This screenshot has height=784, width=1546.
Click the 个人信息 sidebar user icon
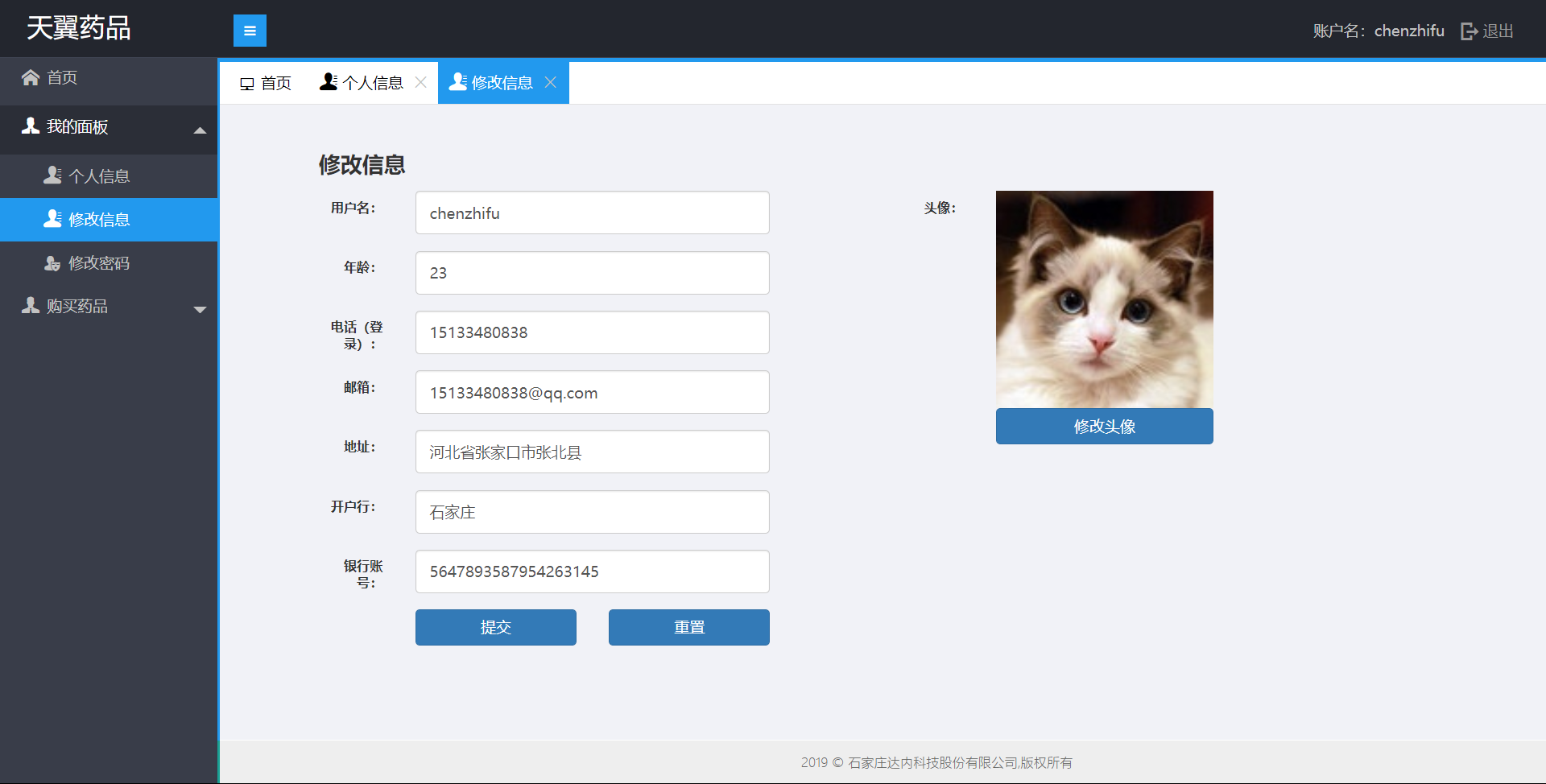(52, 175)
